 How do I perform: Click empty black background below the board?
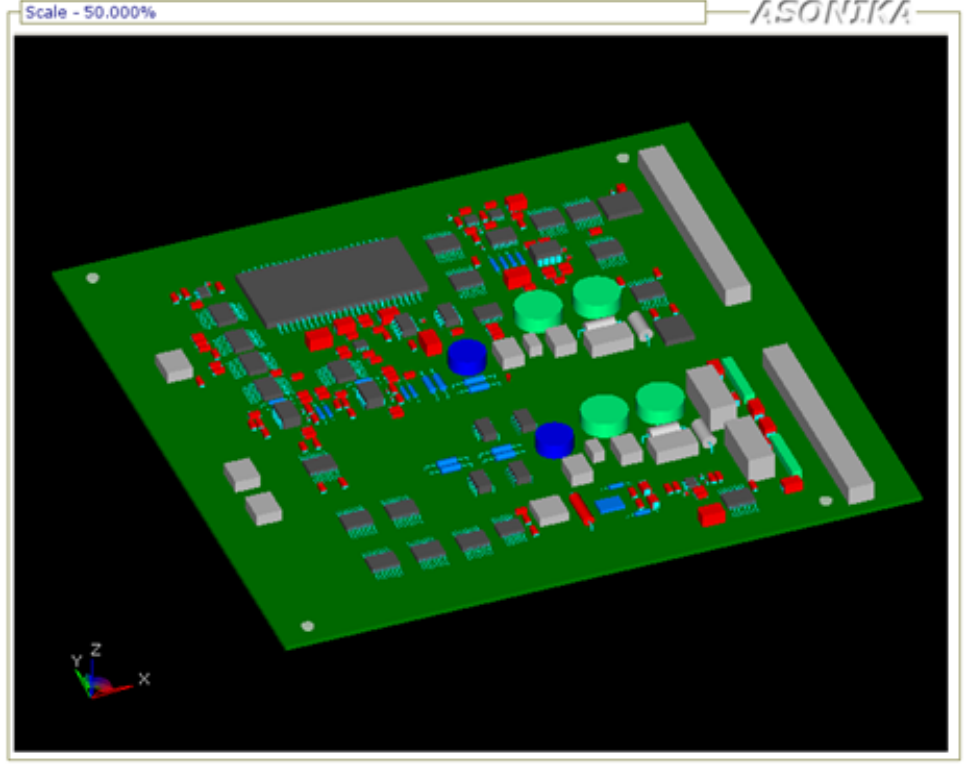(x=600, y=700)
